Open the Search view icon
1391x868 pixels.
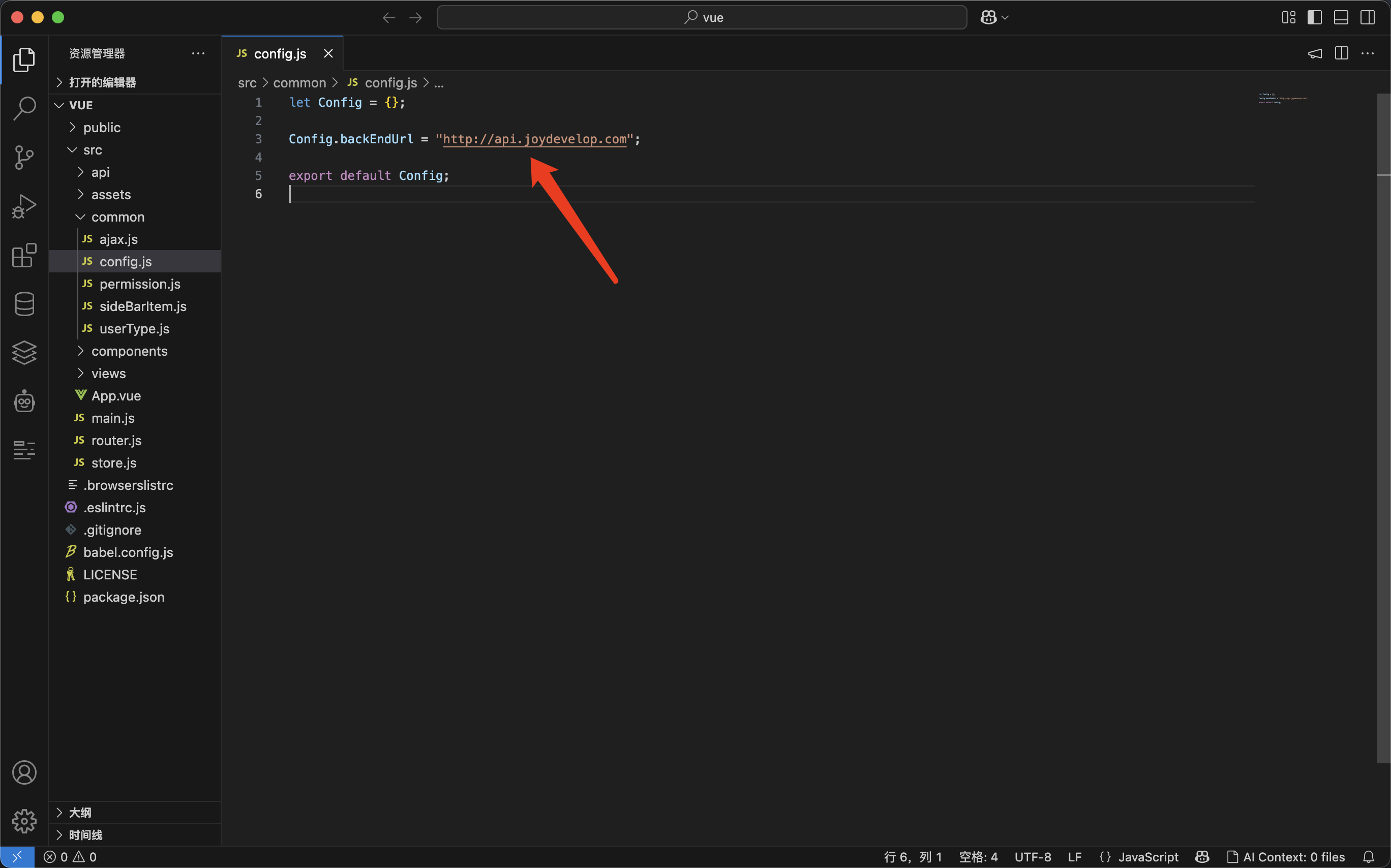tap(24, 108)
